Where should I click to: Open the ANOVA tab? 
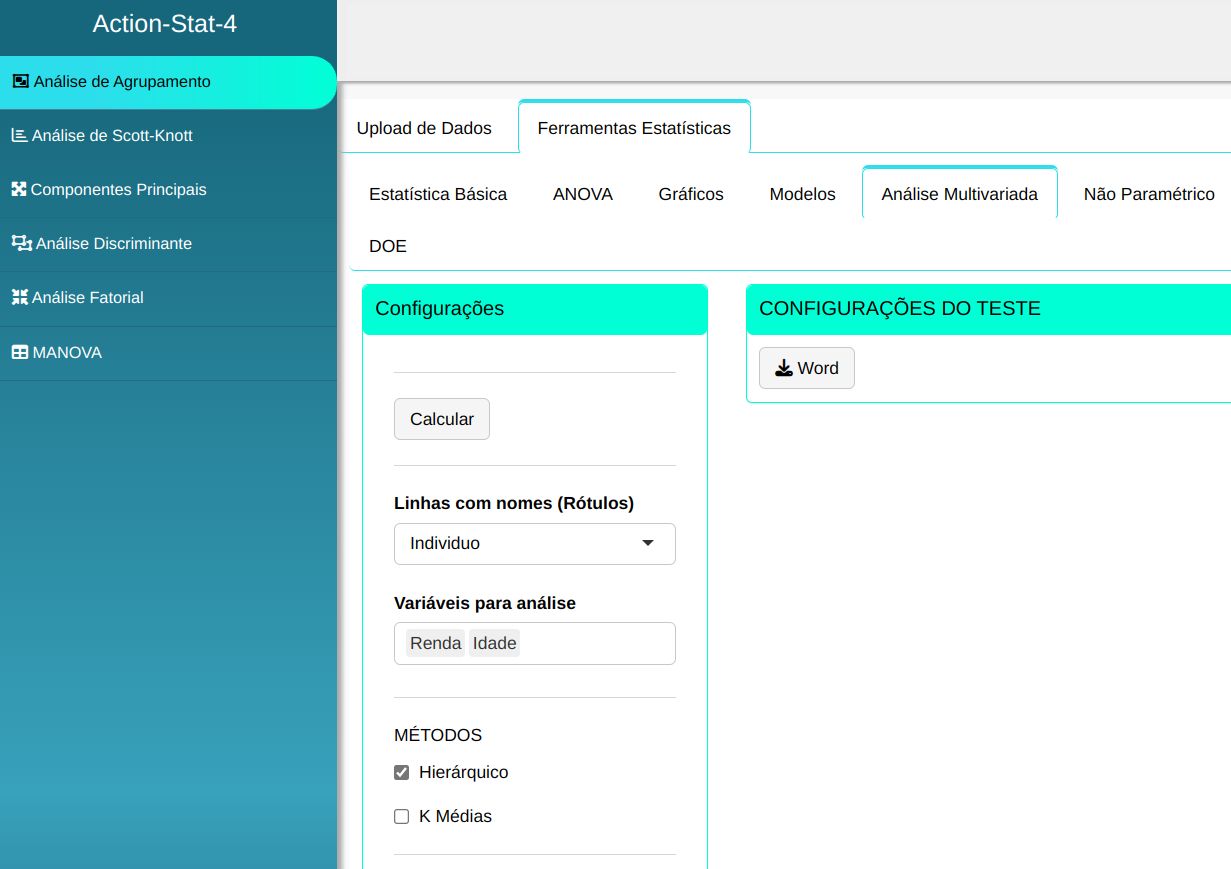pos(583,194)
